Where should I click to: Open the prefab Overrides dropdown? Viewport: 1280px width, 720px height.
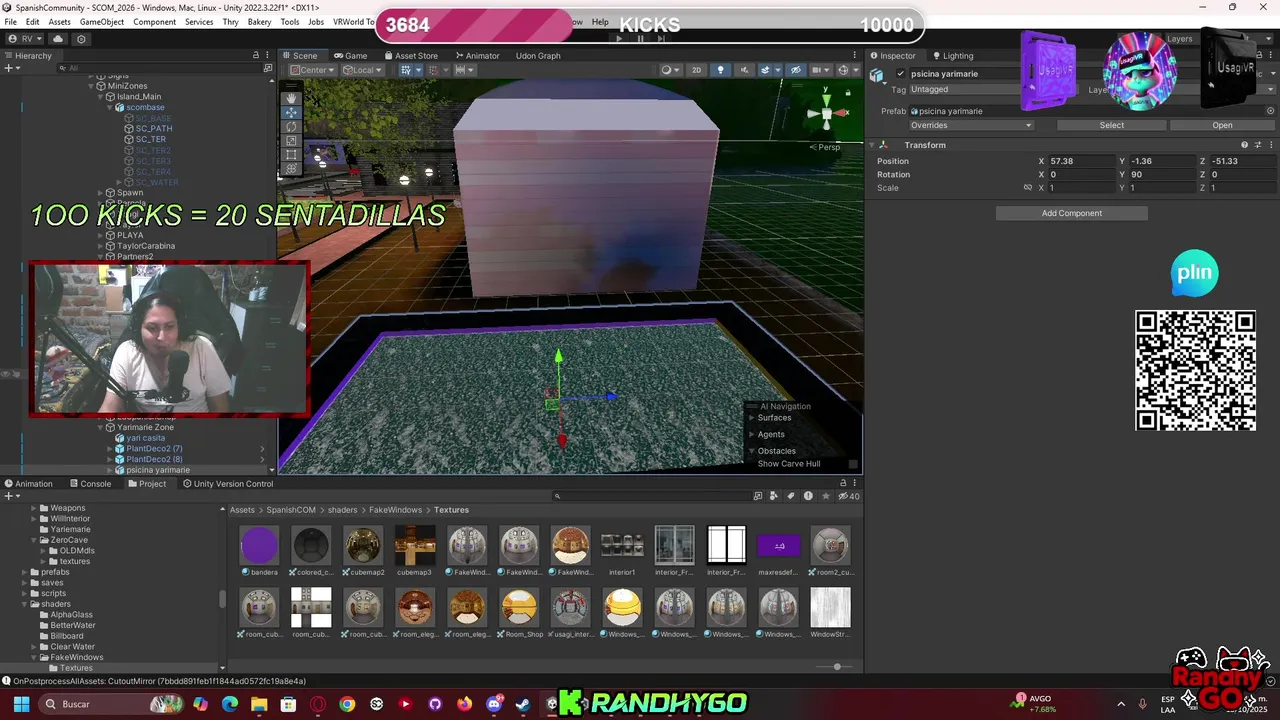pyautogui.click(x=970, y=125)
